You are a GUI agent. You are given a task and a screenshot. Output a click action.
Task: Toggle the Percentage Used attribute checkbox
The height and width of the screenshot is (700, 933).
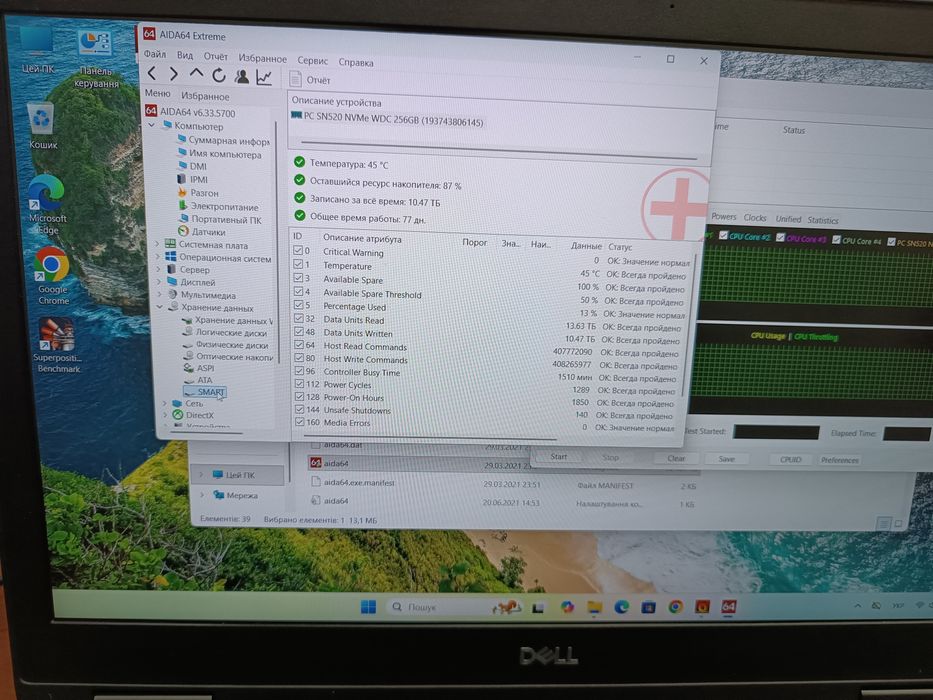(299, 305)
